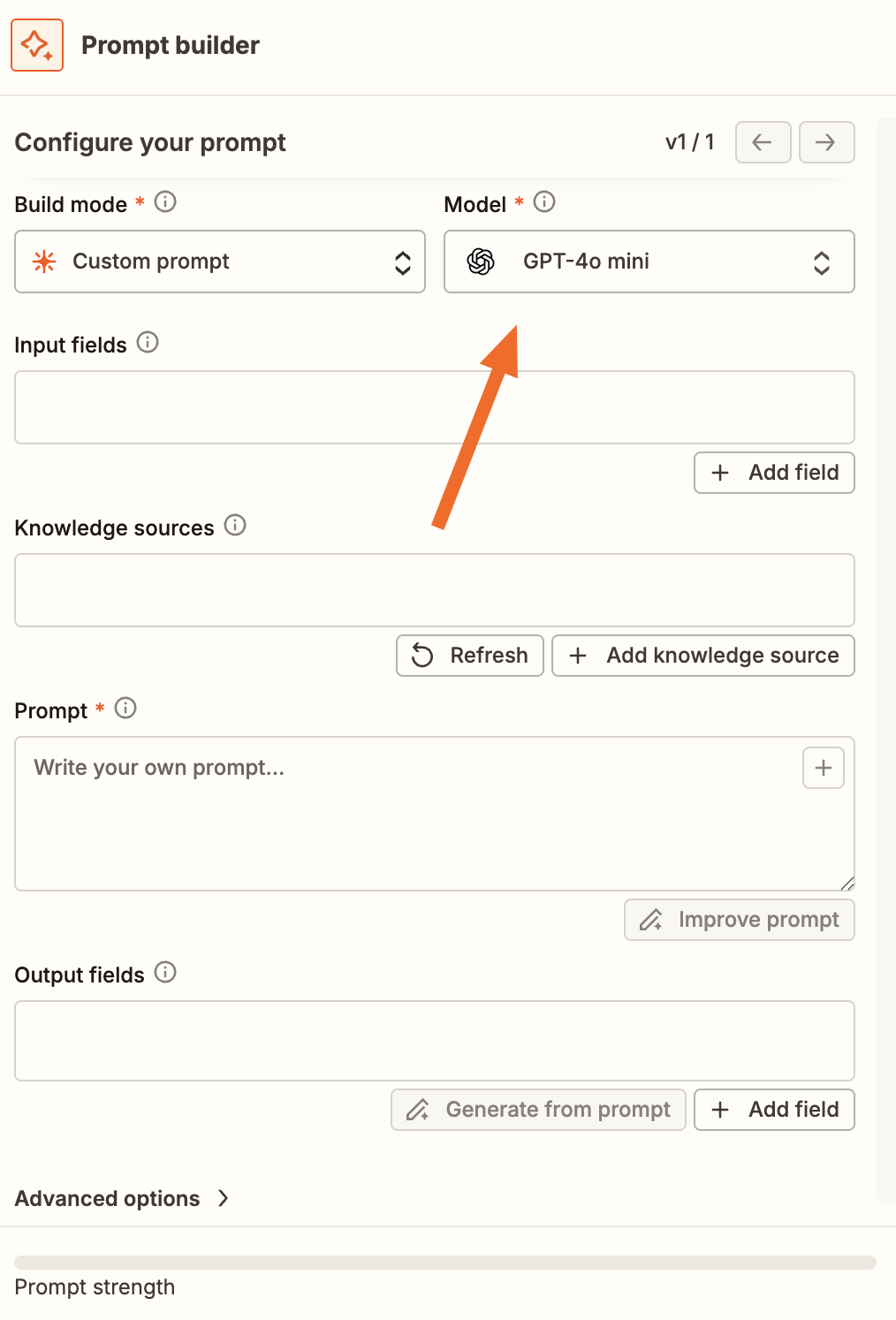Viewport: 896px width, 1320px height.
Task: Click the OpenAI logo beside GPT-4o mini
Action: (480, 262)
